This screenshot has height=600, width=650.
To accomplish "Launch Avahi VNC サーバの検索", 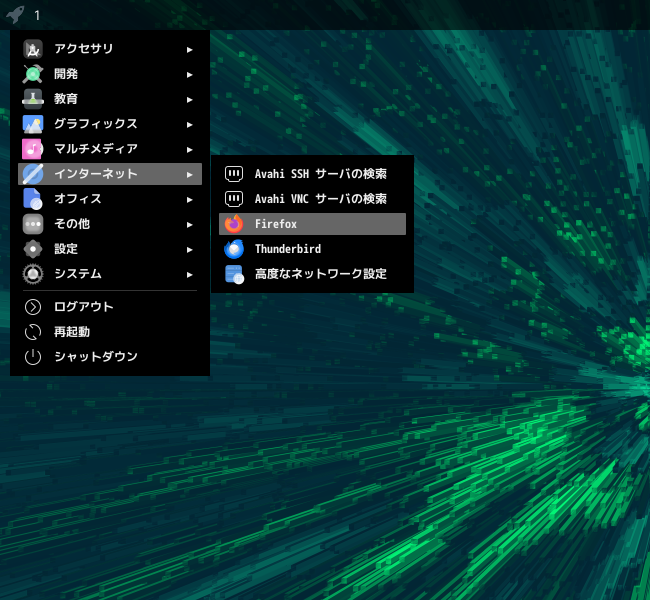I will (312, 199).
